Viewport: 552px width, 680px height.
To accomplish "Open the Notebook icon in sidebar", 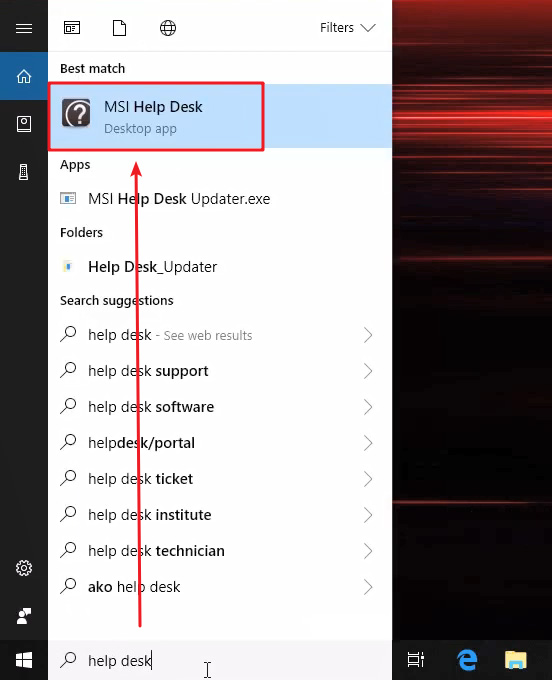I will (x=24, y=124).
